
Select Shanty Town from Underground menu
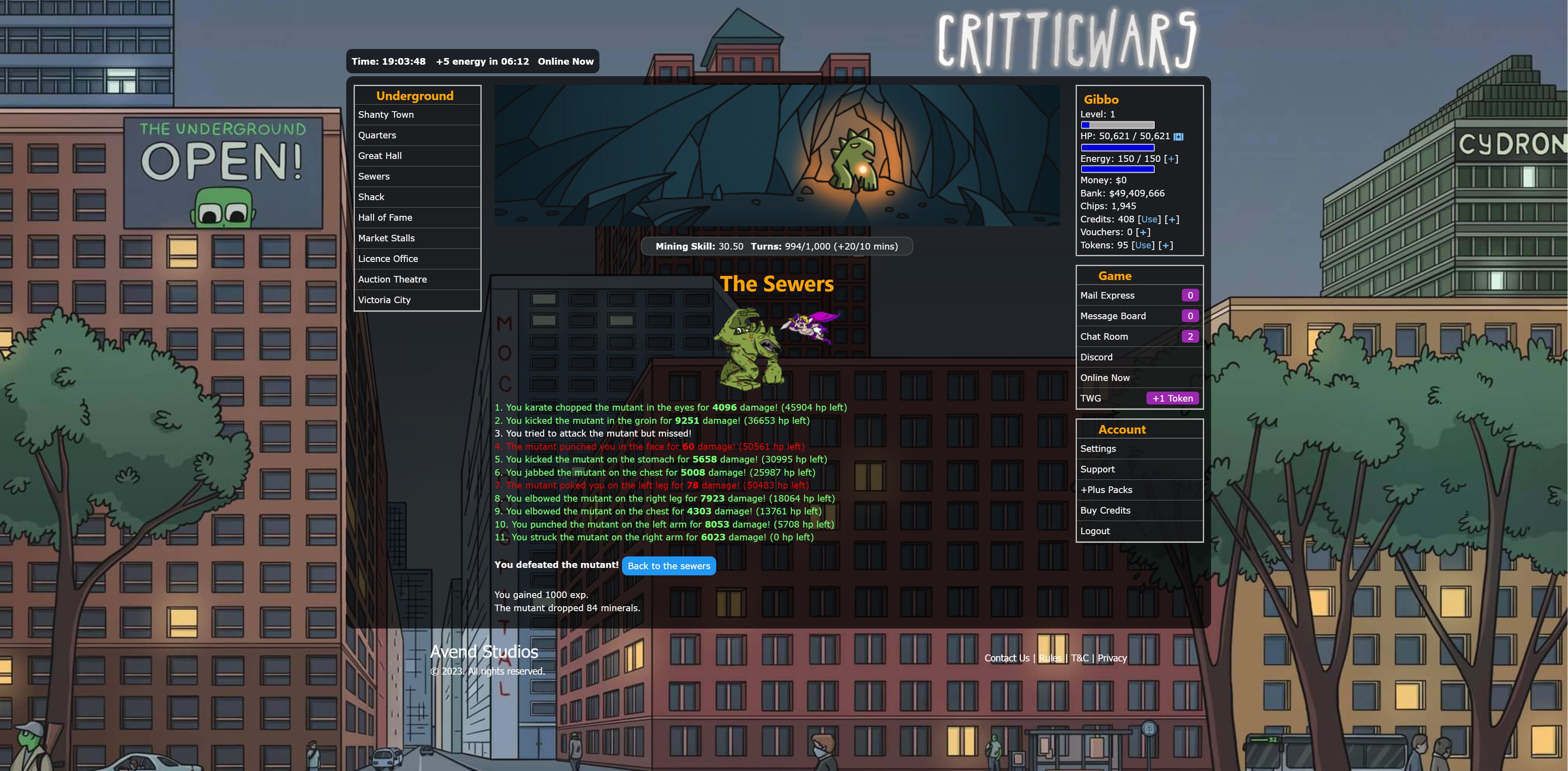click(x=415, y=114)
